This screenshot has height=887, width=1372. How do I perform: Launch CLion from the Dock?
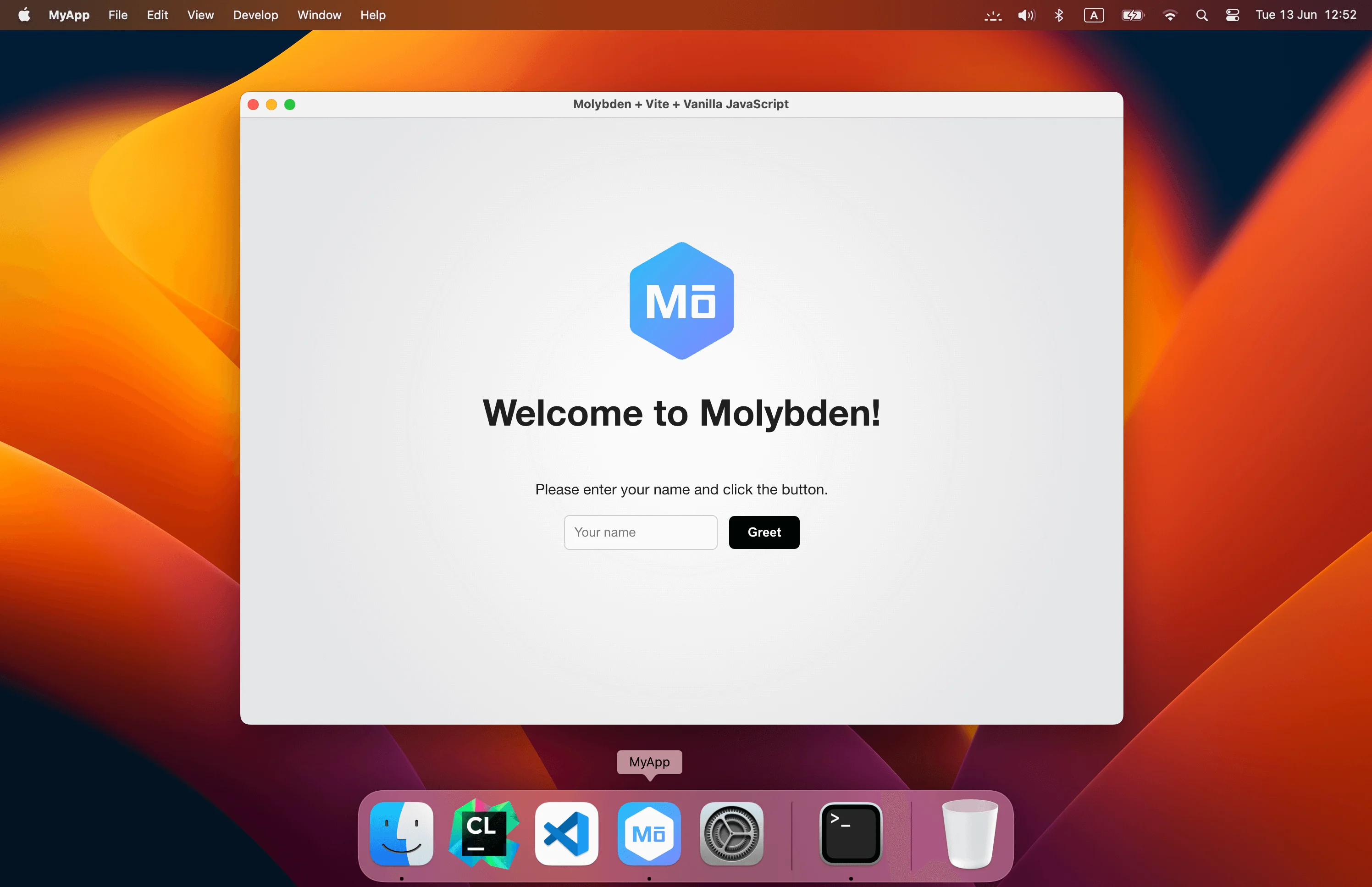pyautogui.click(x=484, y=834)
